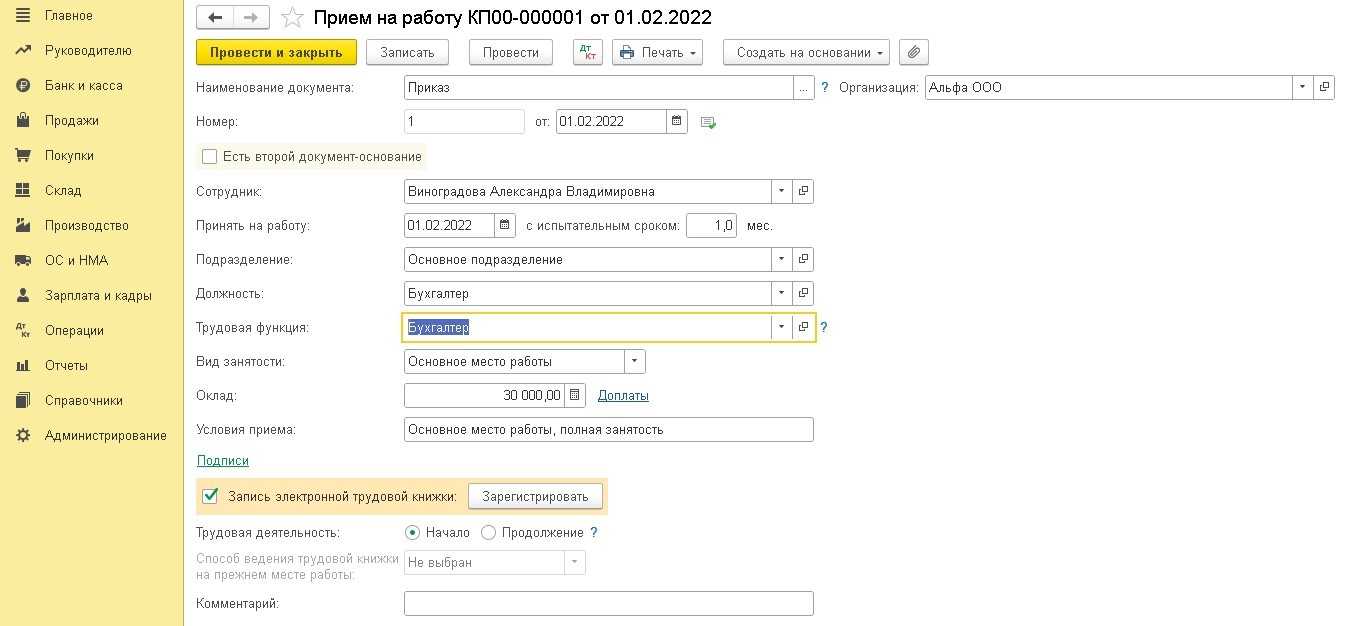The height and width of the screenshot is (626, 1347).
Task: Open the Производство factory icon
Action: pyautogui.click(x=23, y=226)
